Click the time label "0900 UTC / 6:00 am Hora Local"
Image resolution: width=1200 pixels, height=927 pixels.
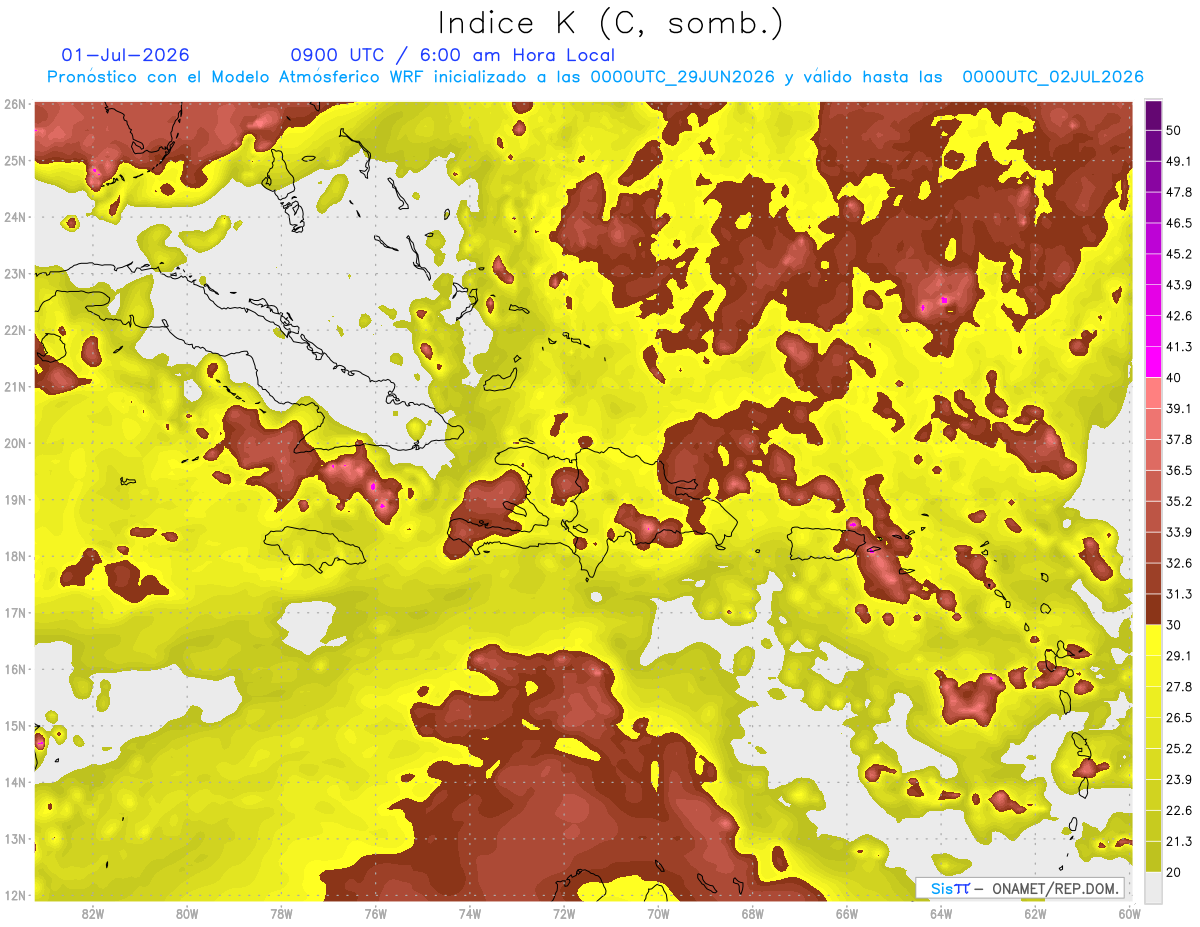tap(452, 55)
